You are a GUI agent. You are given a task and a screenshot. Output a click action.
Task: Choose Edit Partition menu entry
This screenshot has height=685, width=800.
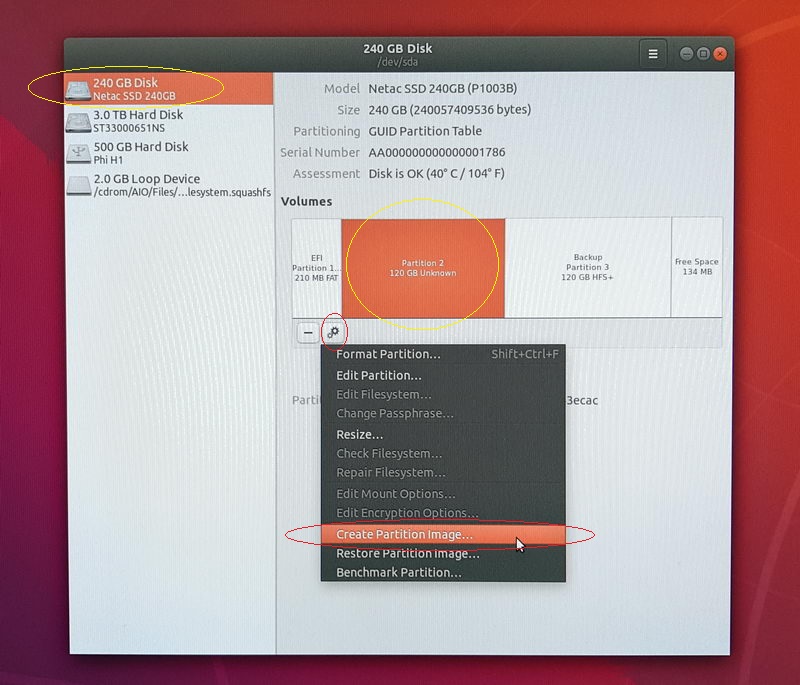coord(443,375)
